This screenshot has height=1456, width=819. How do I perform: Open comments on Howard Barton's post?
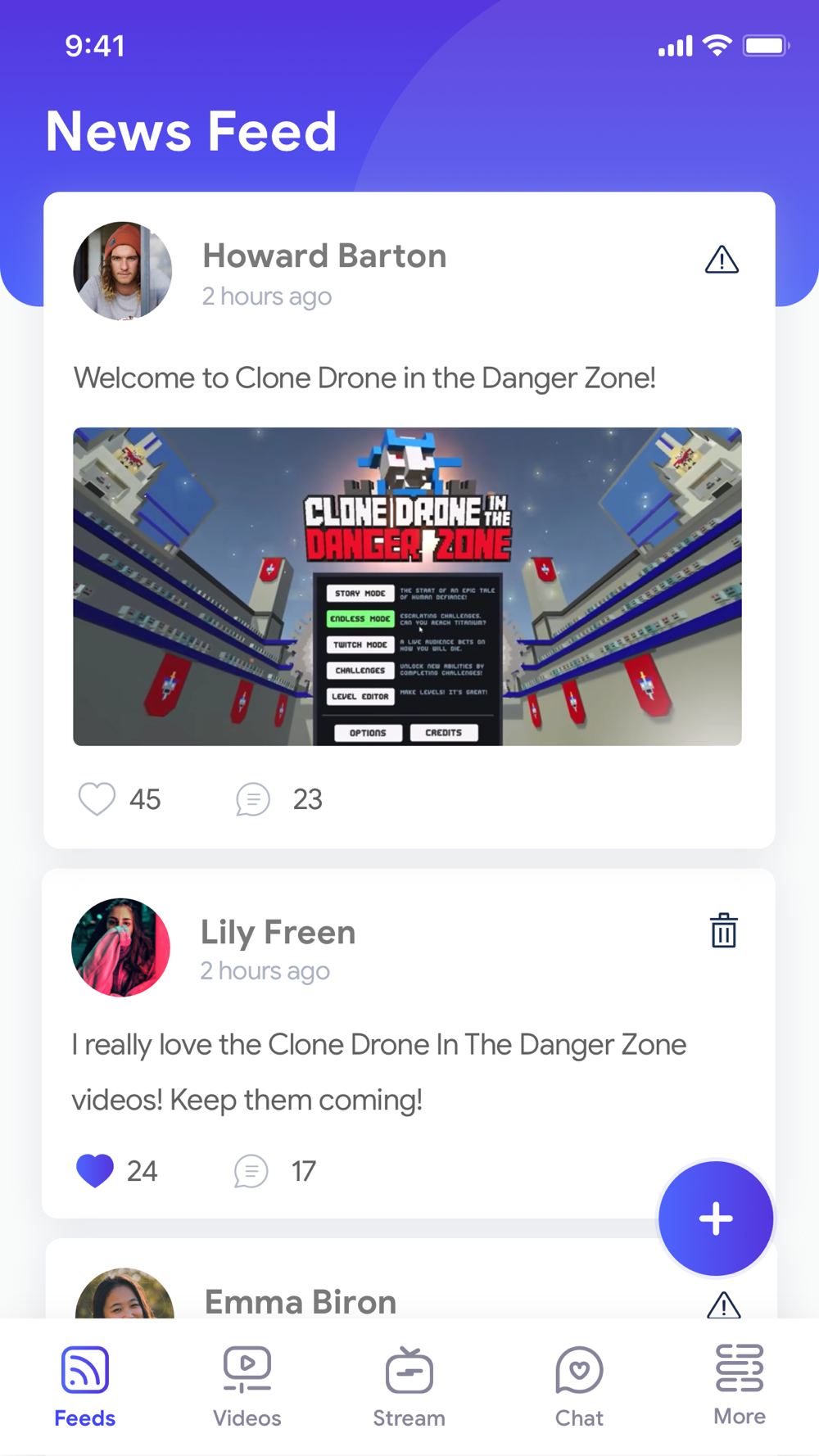253,799
